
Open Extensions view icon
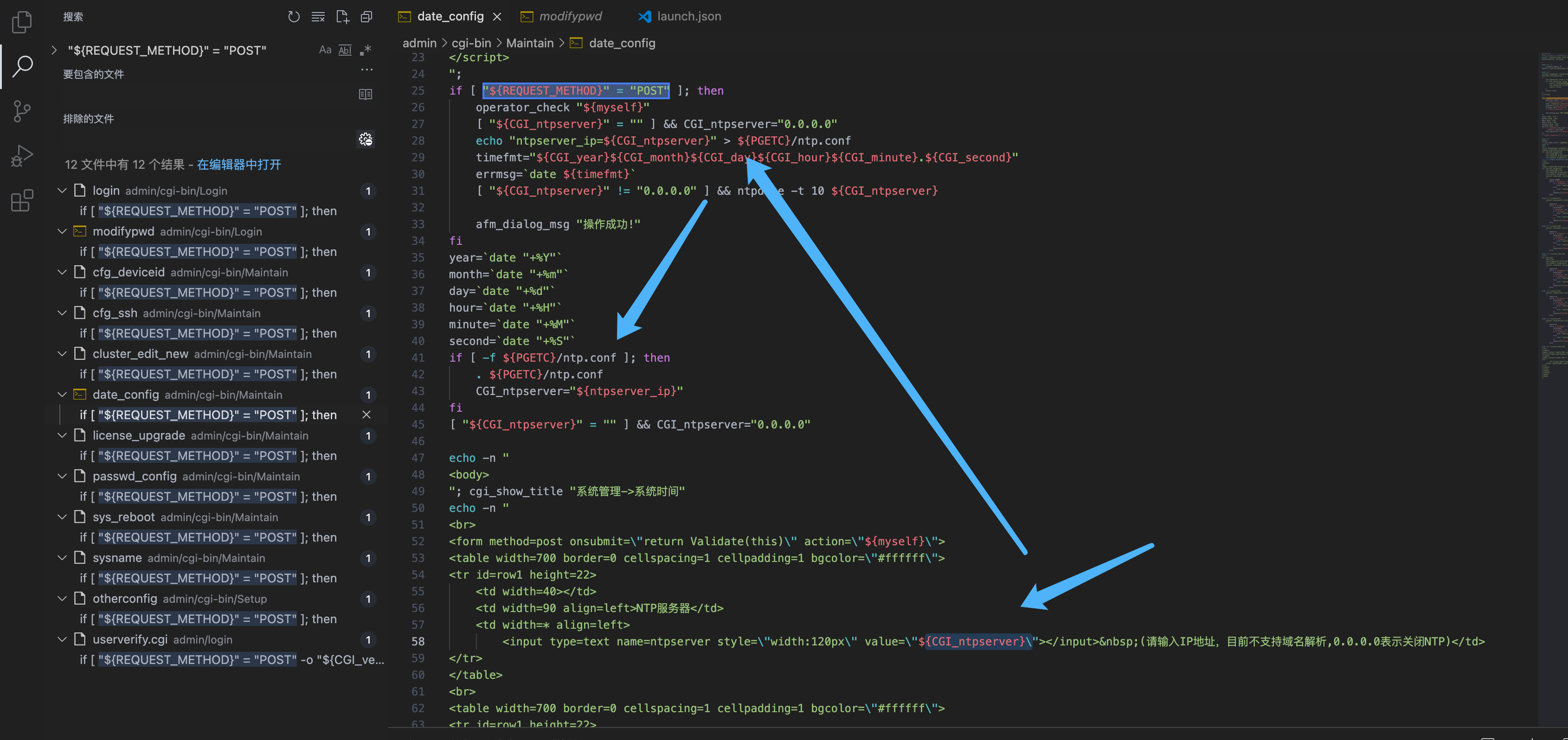pyautogui.click(x=22, y=200)
